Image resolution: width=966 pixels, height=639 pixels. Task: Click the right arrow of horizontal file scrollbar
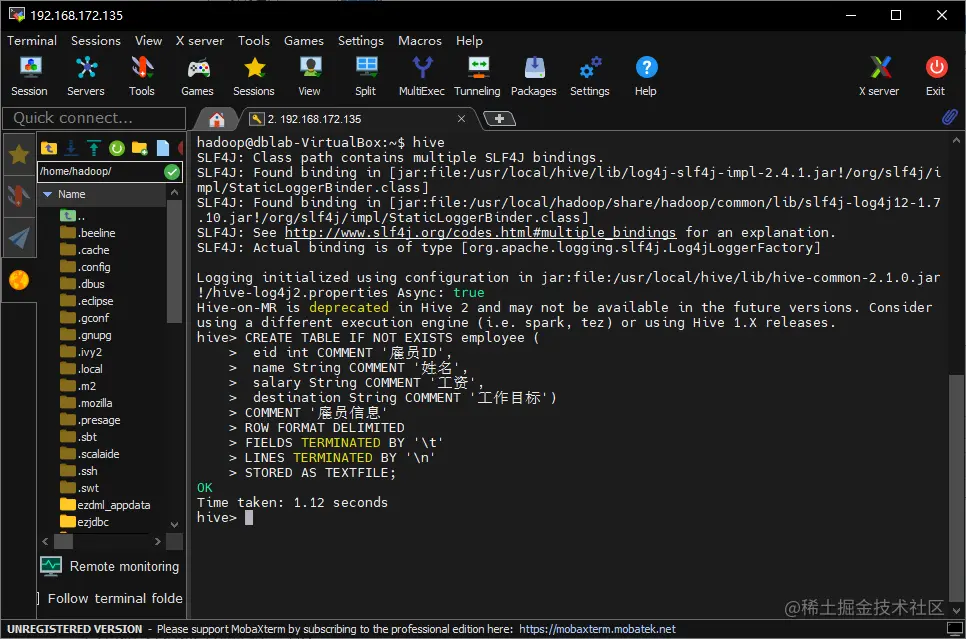point(158,542)
